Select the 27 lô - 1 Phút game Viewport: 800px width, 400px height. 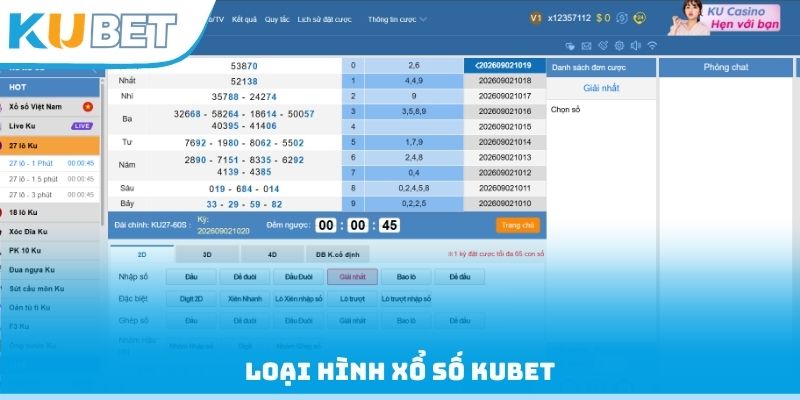click(x=49, y=163)
